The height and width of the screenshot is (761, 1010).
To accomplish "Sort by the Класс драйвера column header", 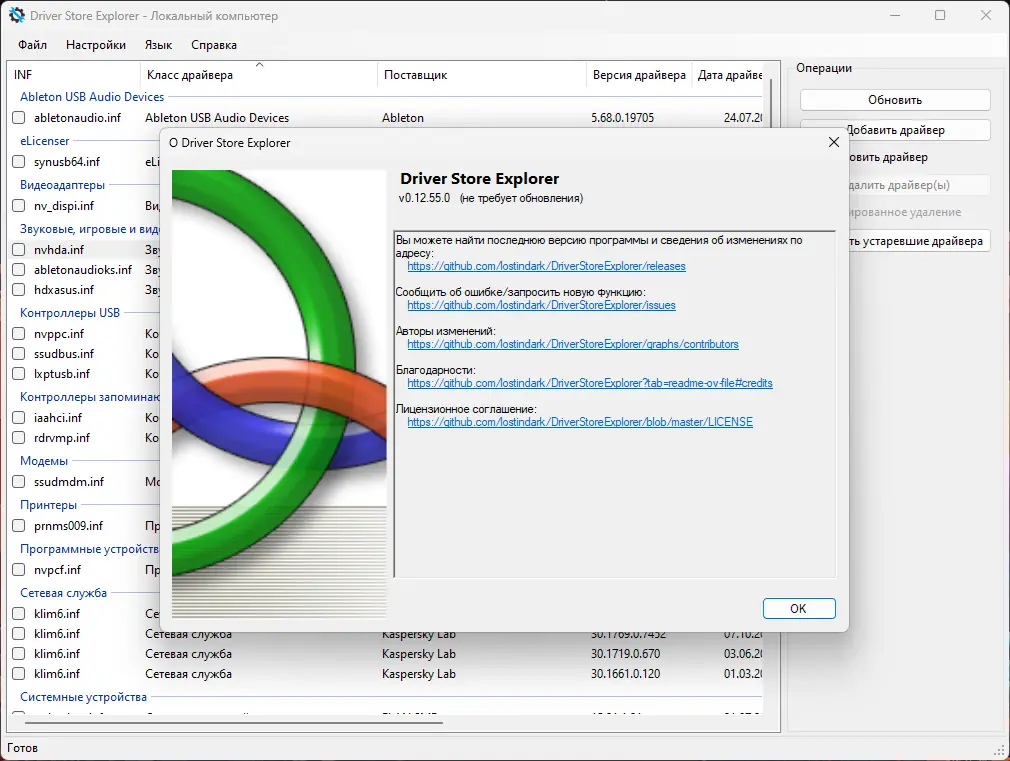I will click(258, 75).
